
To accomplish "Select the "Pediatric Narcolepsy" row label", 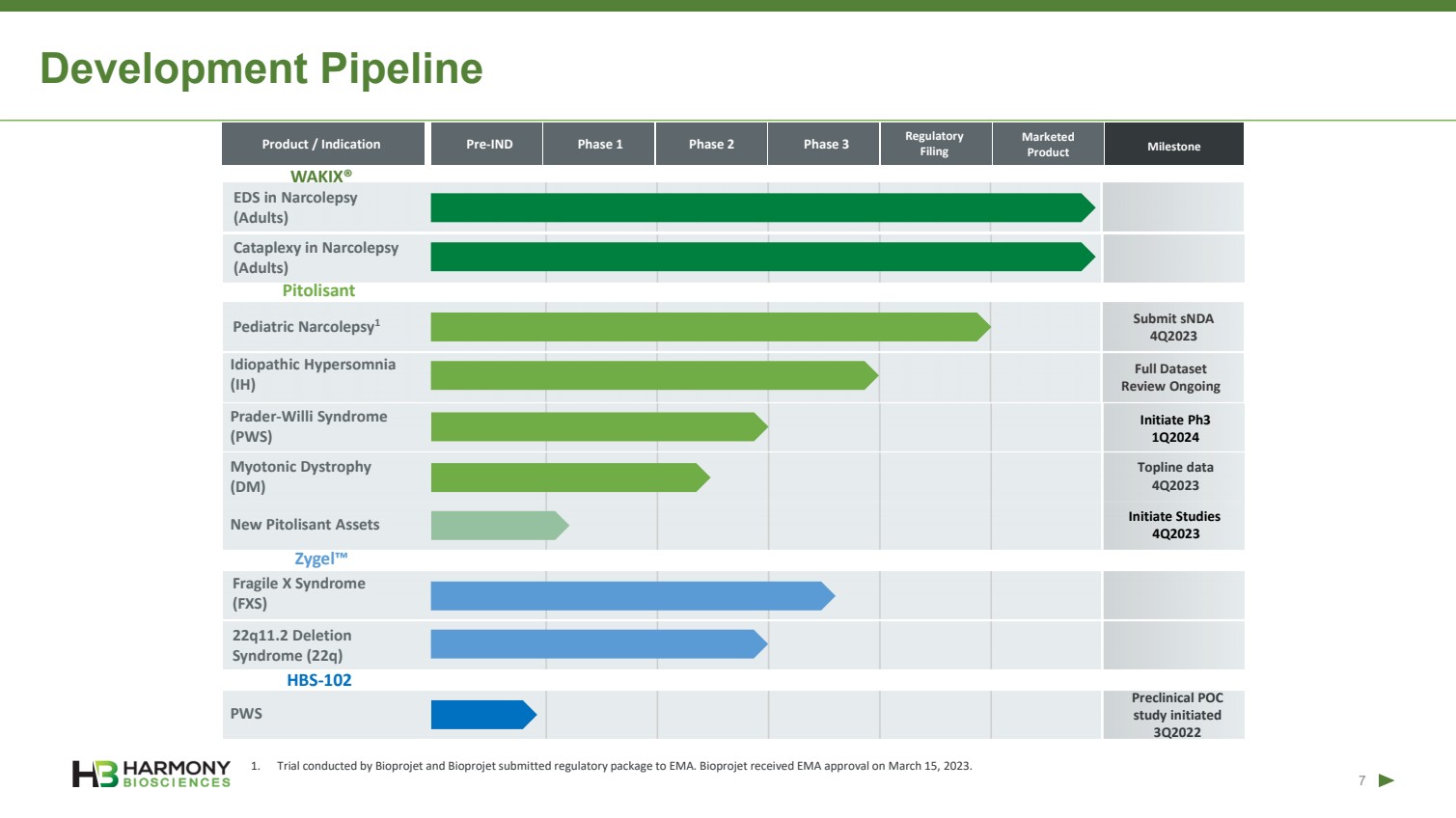I will [306, 326].
